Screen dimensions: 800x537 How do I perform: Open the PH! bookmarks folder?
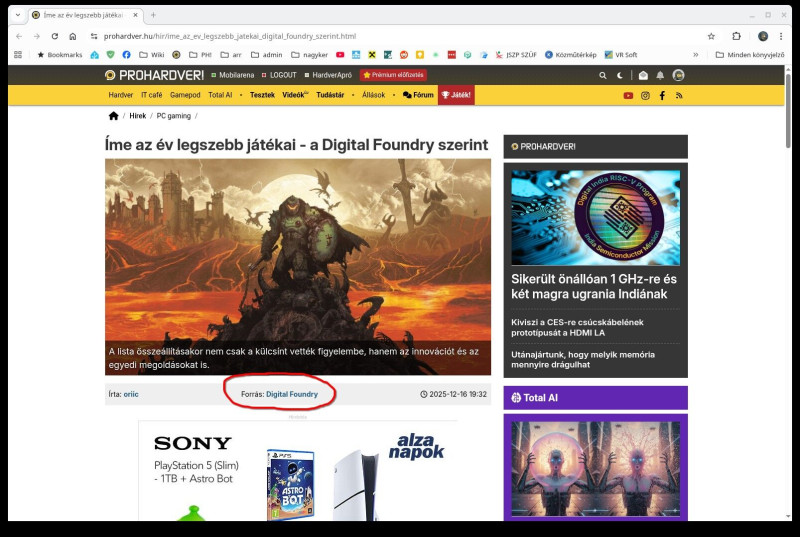(x=200, y=55)
